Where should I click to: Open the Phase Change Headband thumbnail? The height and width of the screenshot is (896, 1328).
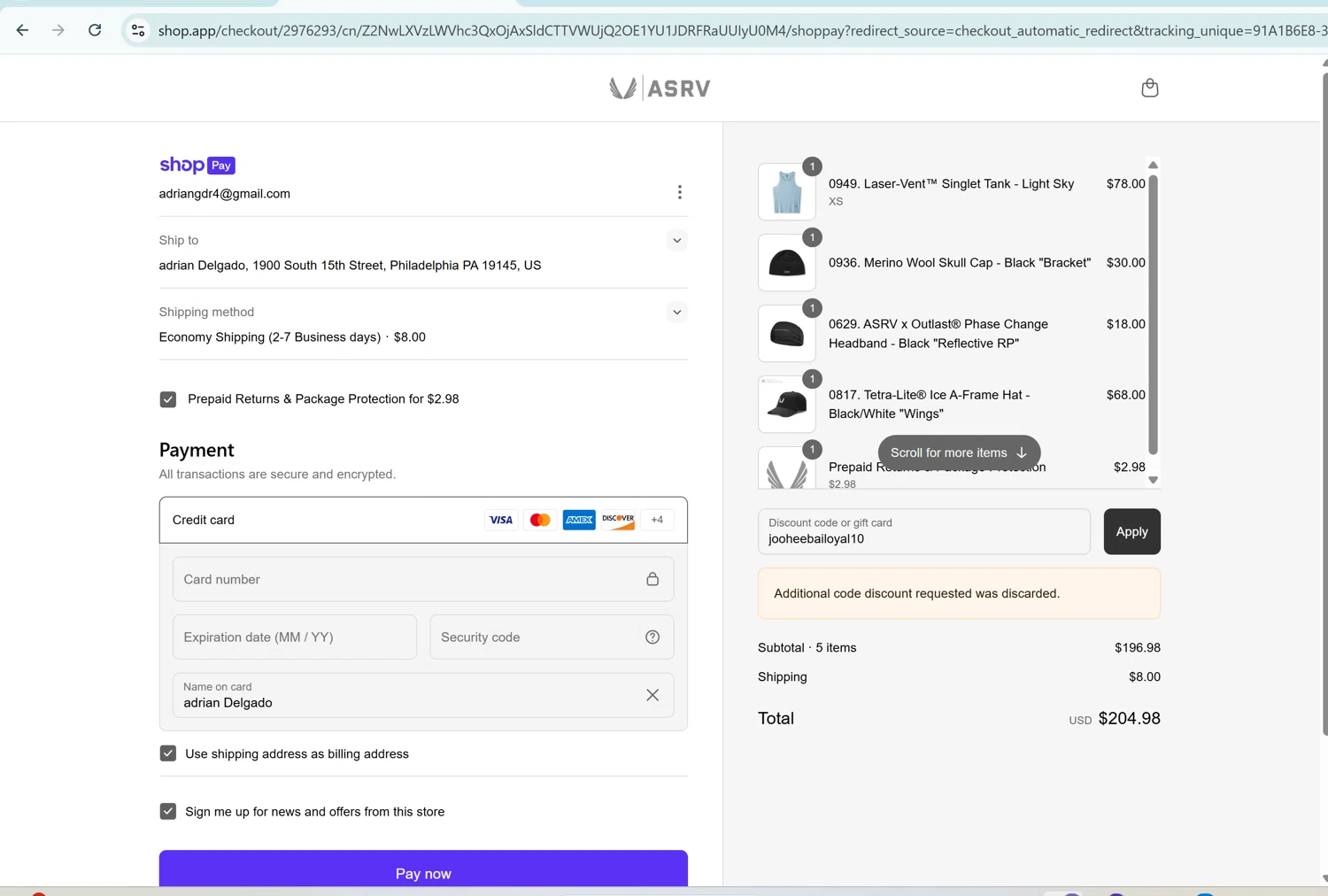coord(787,333)
